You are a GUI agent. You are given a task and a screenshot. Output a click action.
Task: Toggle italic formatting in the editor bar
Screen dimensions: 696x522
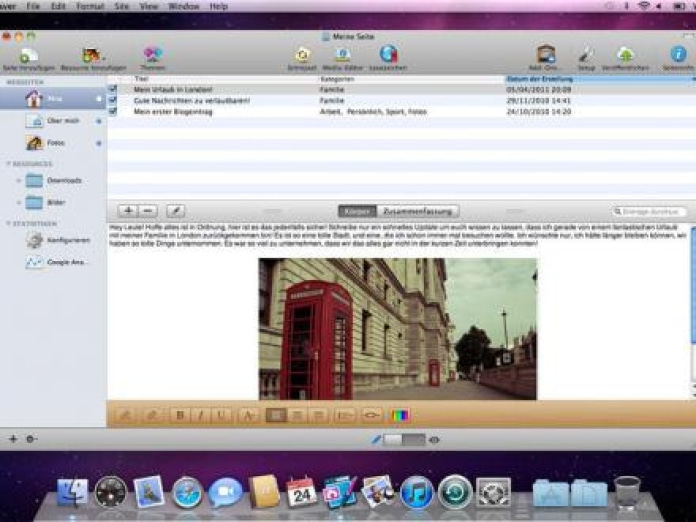[x=200, y=415]
